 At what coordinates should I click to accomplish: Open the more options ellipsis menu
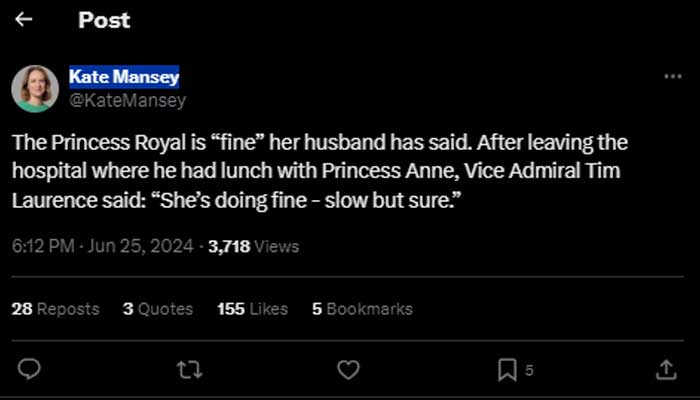pyautogui.click(x=673, y=77)
